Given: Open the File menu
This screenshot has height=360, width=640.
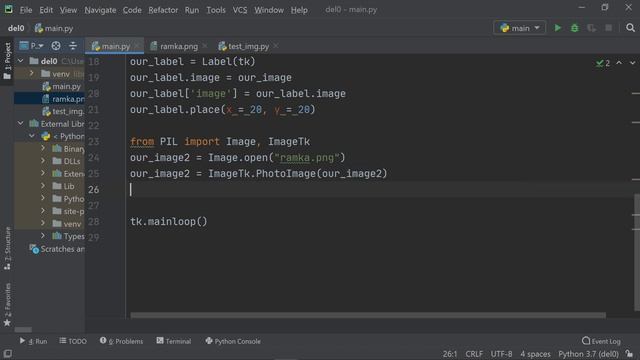Looking at the screenshot, I should [26, 10].
